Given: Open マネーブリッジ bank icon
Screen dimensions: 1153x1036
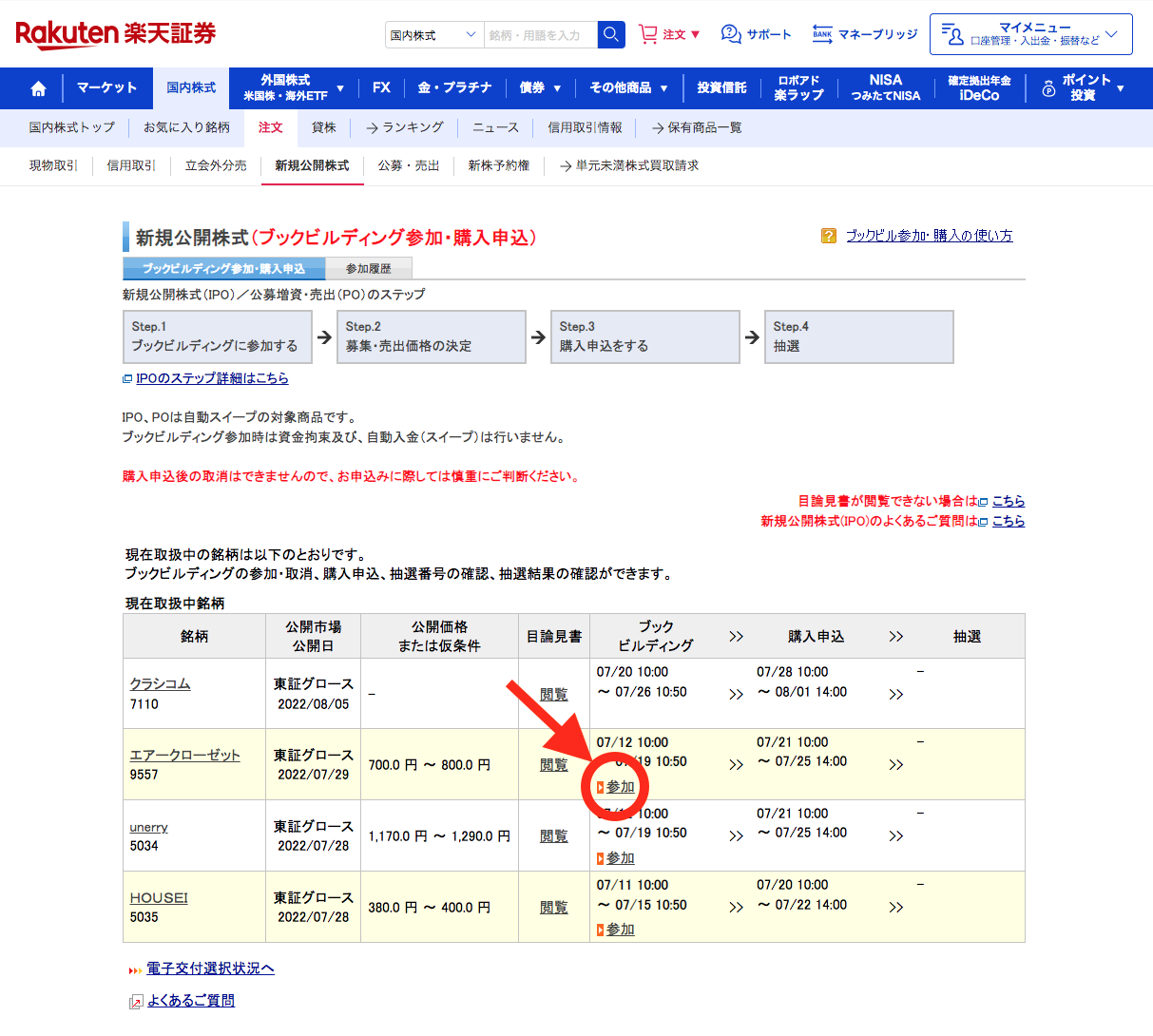Looking at the screenshot, I should 822,34.
